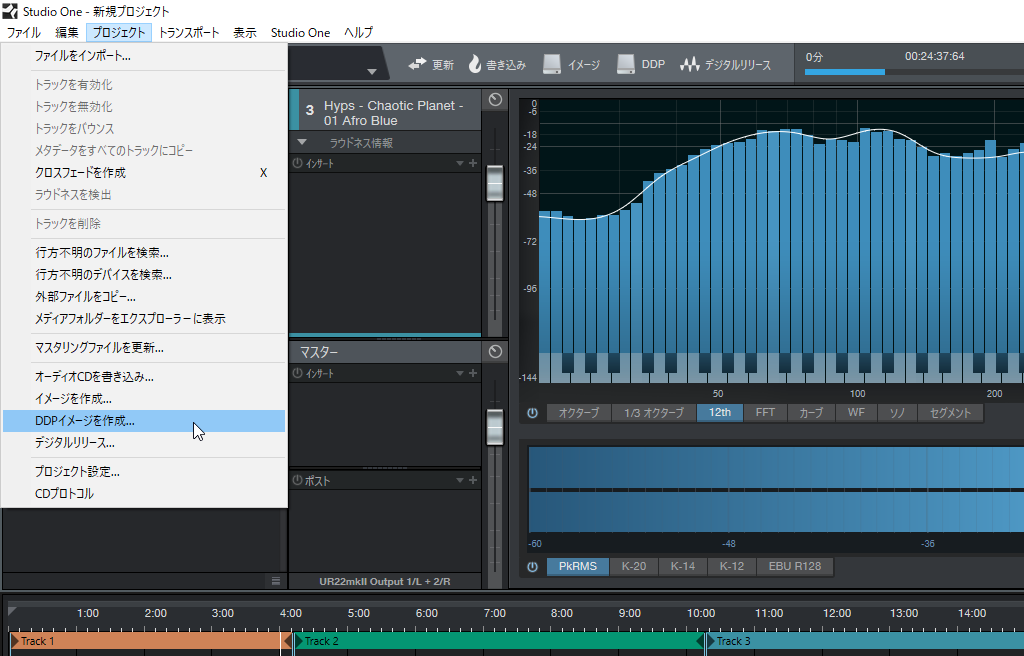
Task: Collapse the ラウドネス情報 section
Action: (302, 142)
